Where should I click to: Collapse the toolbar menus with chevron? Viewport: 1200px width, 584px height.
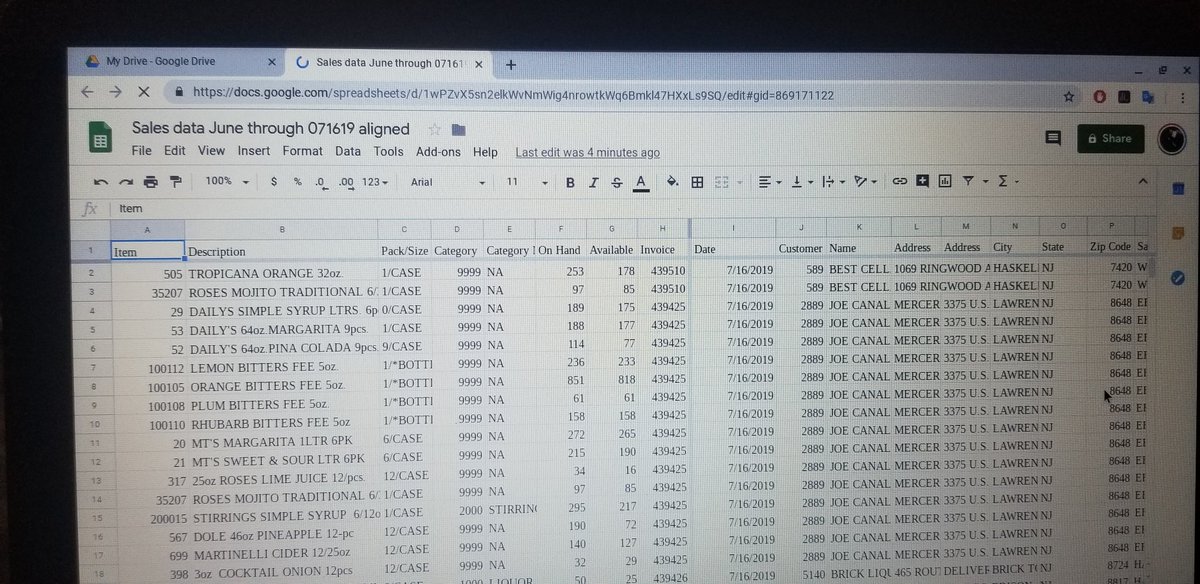[1143, 181]
